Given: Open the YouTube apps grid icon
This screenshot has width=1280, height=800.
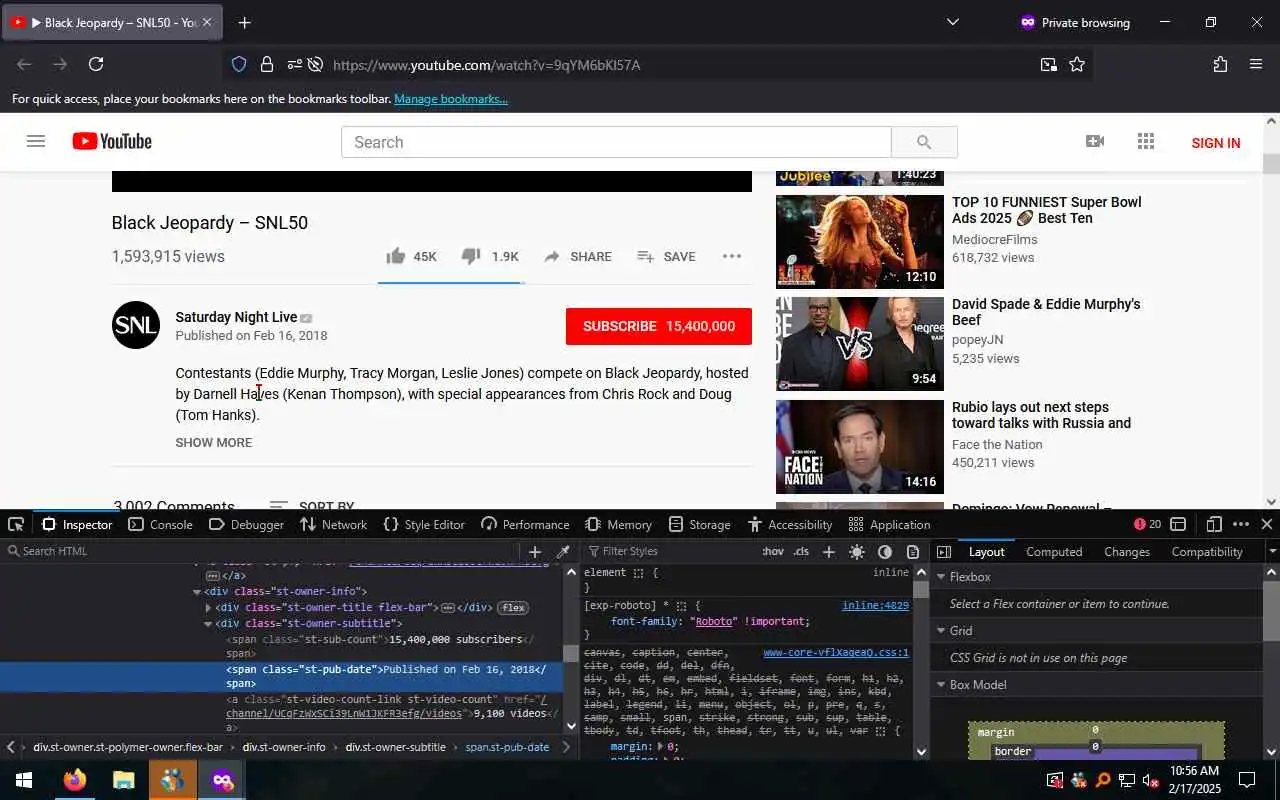Looking at the screenshot, I should (x=1146, y=142).
